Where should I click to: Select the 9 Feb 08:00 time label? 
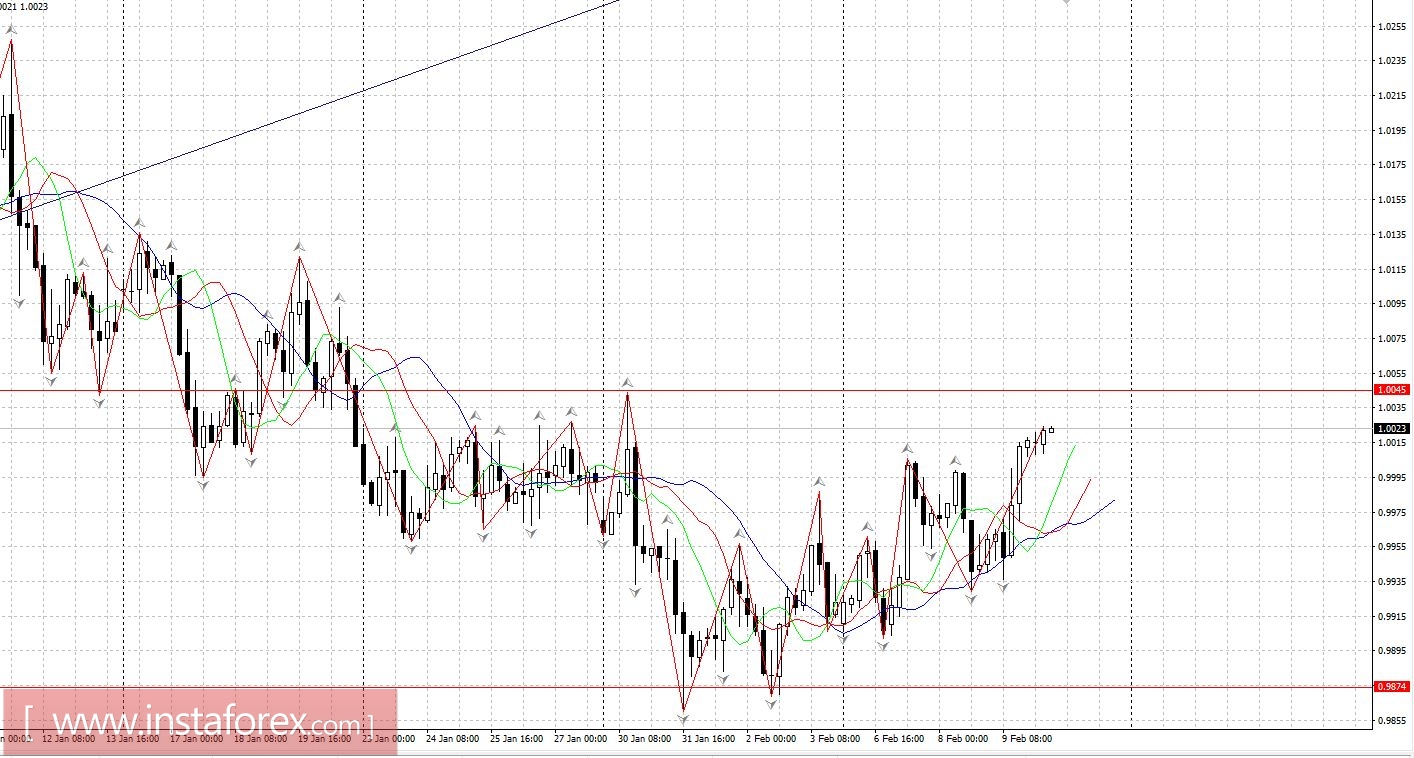pyautogui.click(x=1028, y=739)
